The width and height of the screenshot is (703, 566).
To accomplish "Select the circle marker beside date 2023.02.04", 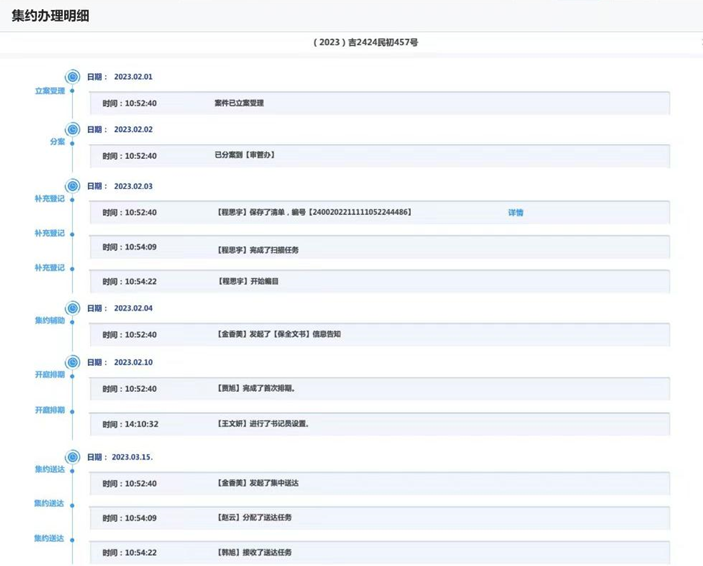I will (x=72, y=309).
